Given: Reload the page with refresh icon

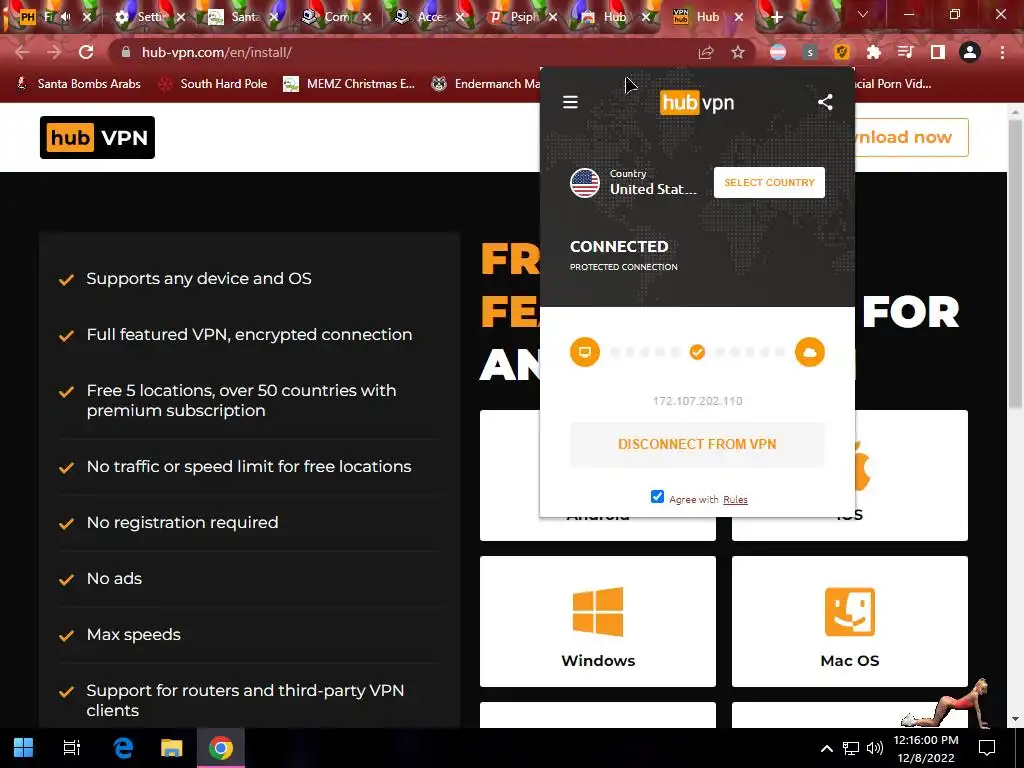Looking at the screenshot, I should (x=86, y=52).
